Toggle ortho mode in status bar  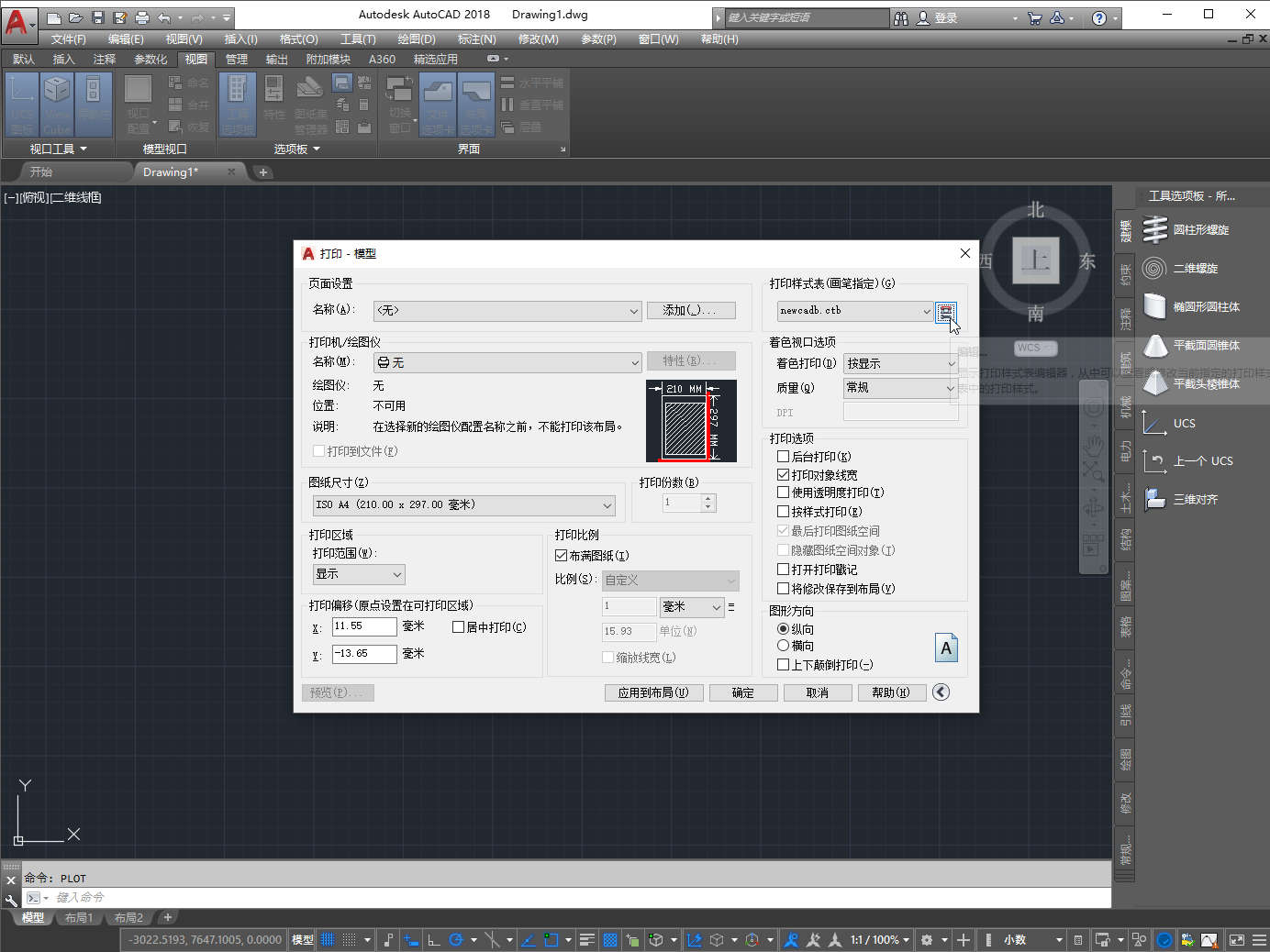pyautogui.click(x=433, y=940)
